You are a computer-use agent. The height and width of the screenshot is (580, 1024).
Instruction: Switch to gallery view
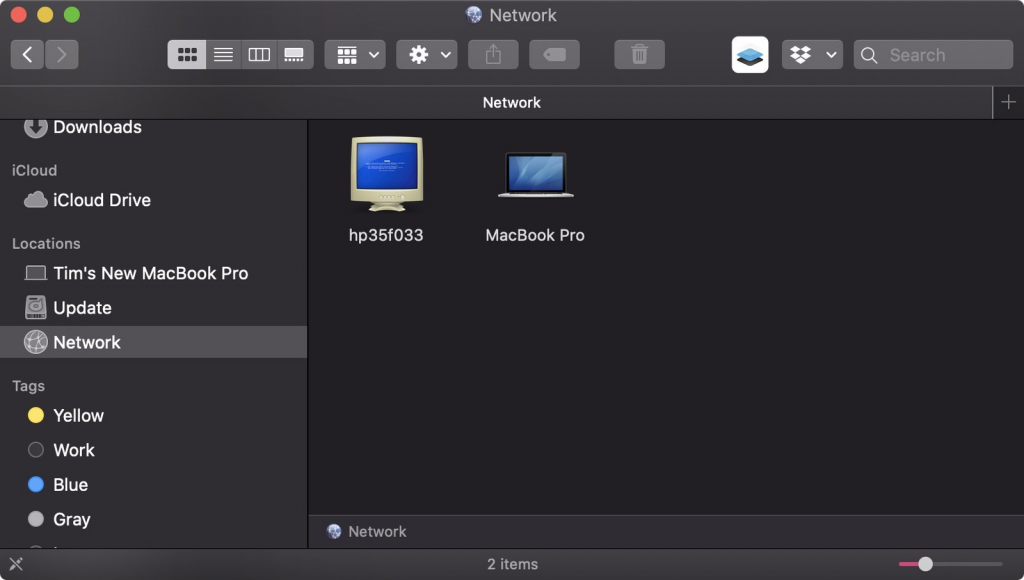pyautogui.click(x=295, y=55)
